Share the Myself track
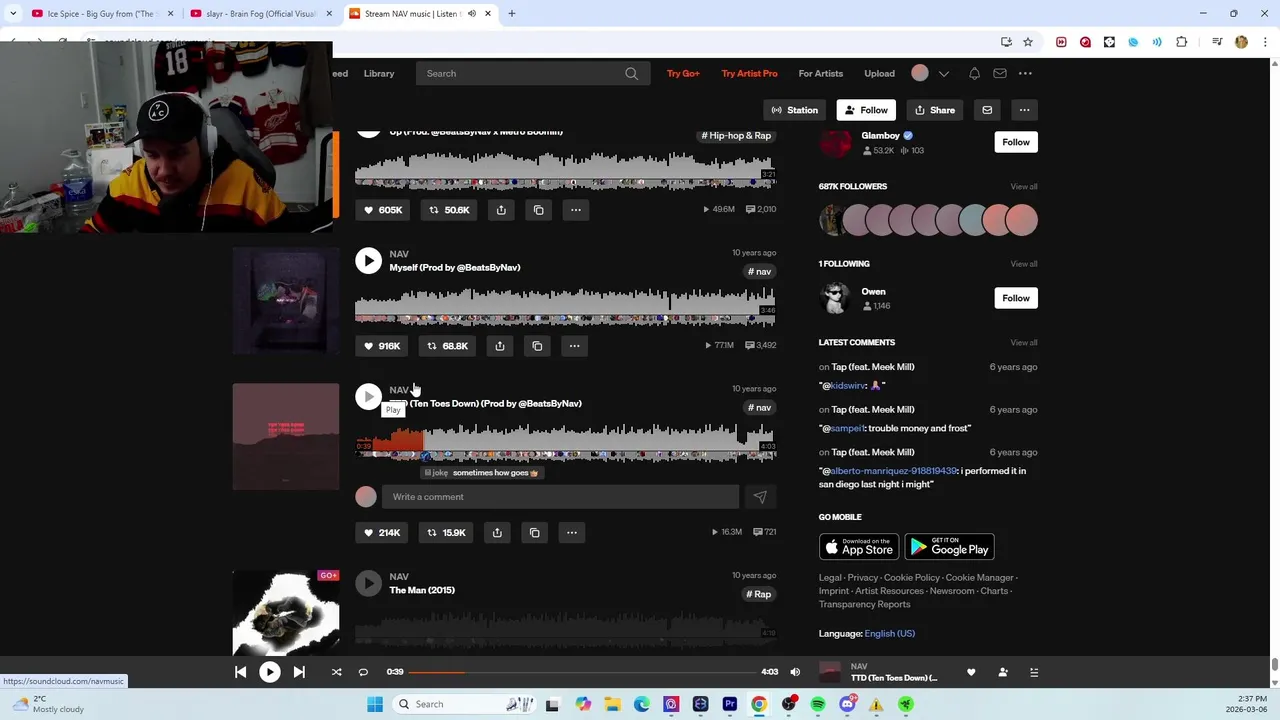The image size is (1280, 720). coord(500,346)
